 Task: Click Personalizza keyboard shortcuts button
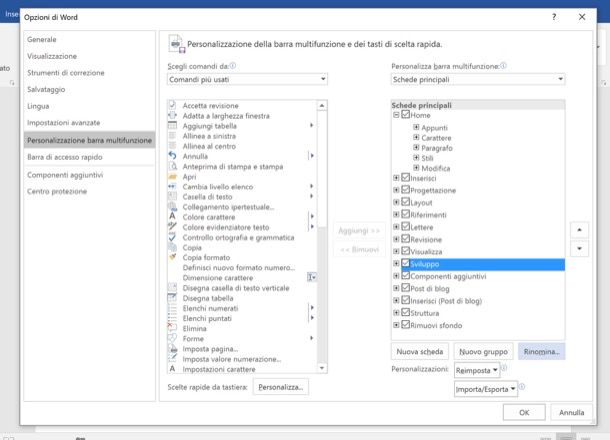(280, 387)
